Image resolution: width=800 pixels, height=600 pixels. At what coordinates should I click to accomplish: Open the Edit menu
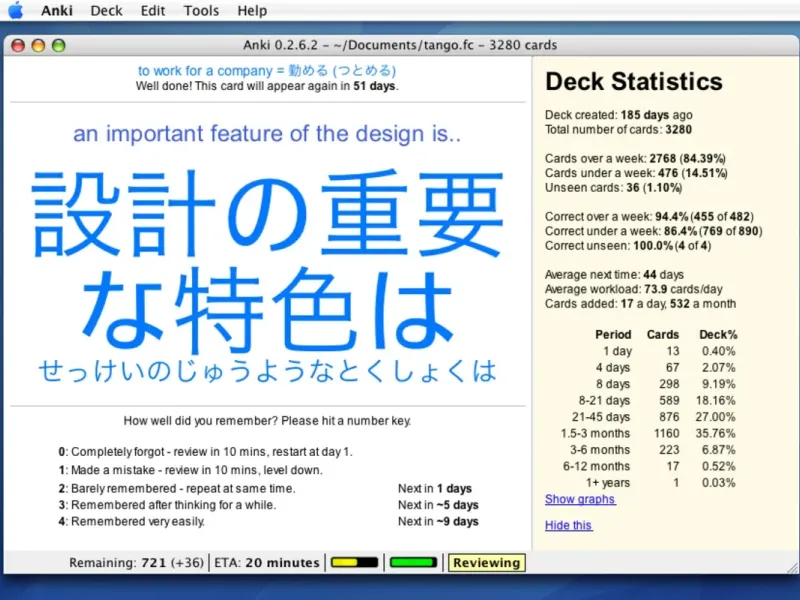pos(153,11)
